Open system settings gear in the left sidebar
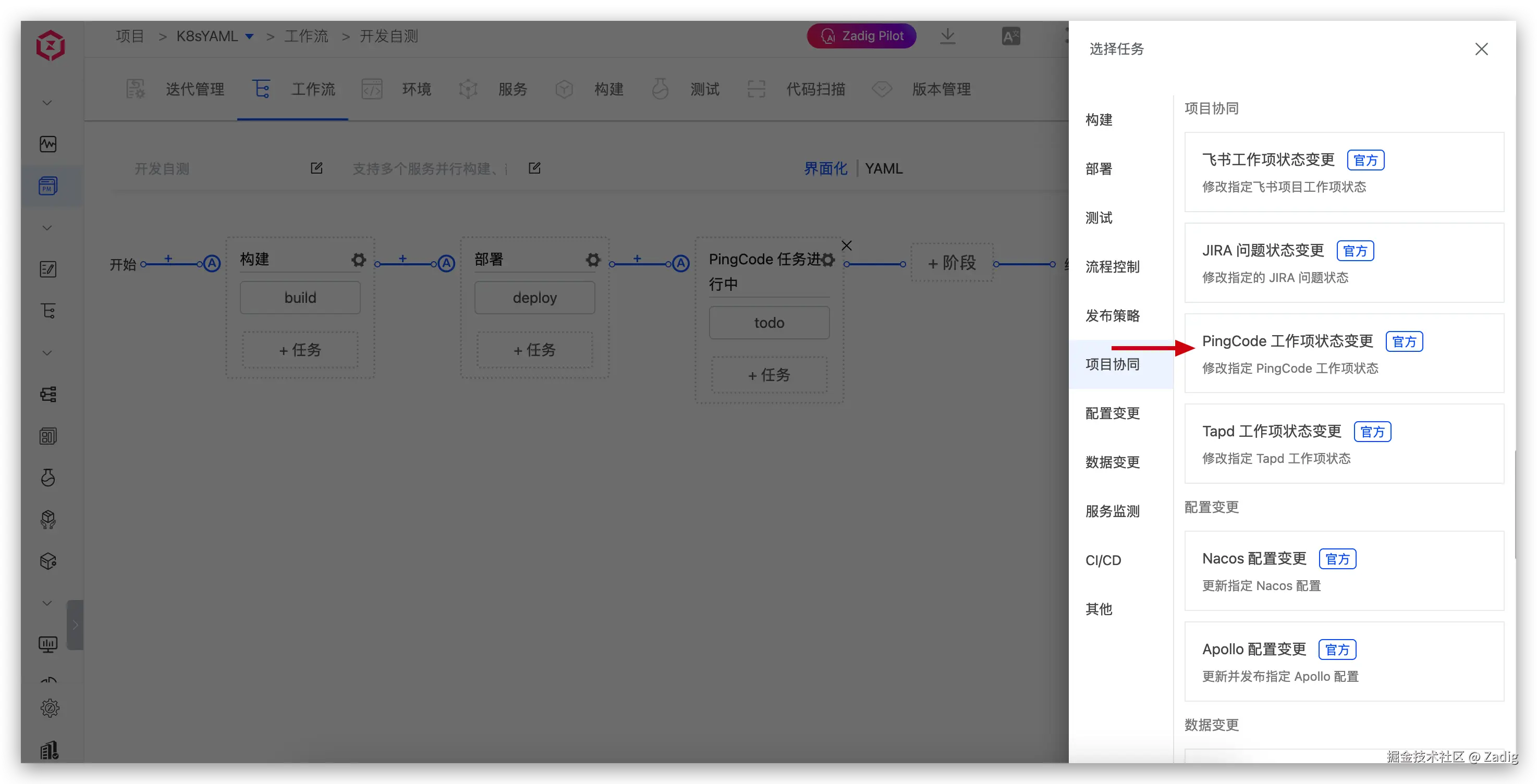Screen dimensions: 1537x784 [50, 708]
